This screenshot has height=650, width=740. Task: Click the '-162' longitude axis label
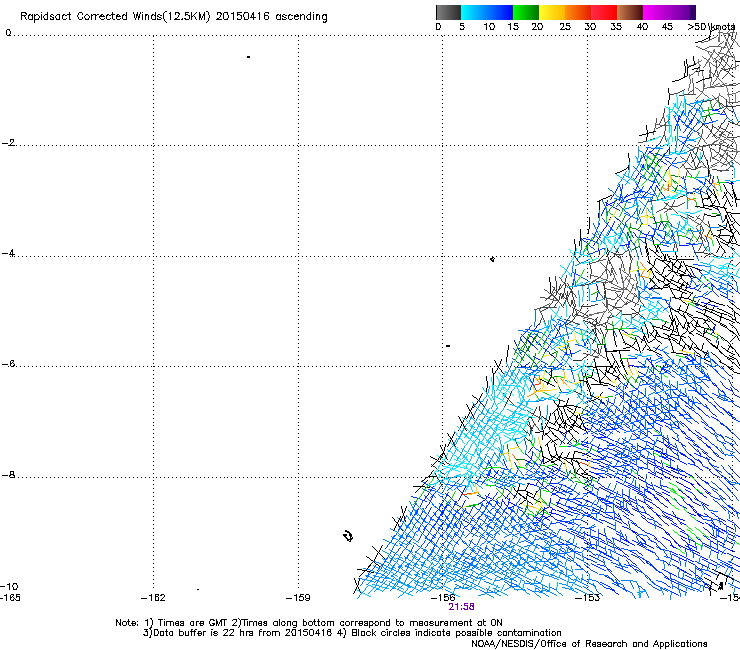click(x=153, y=598)
